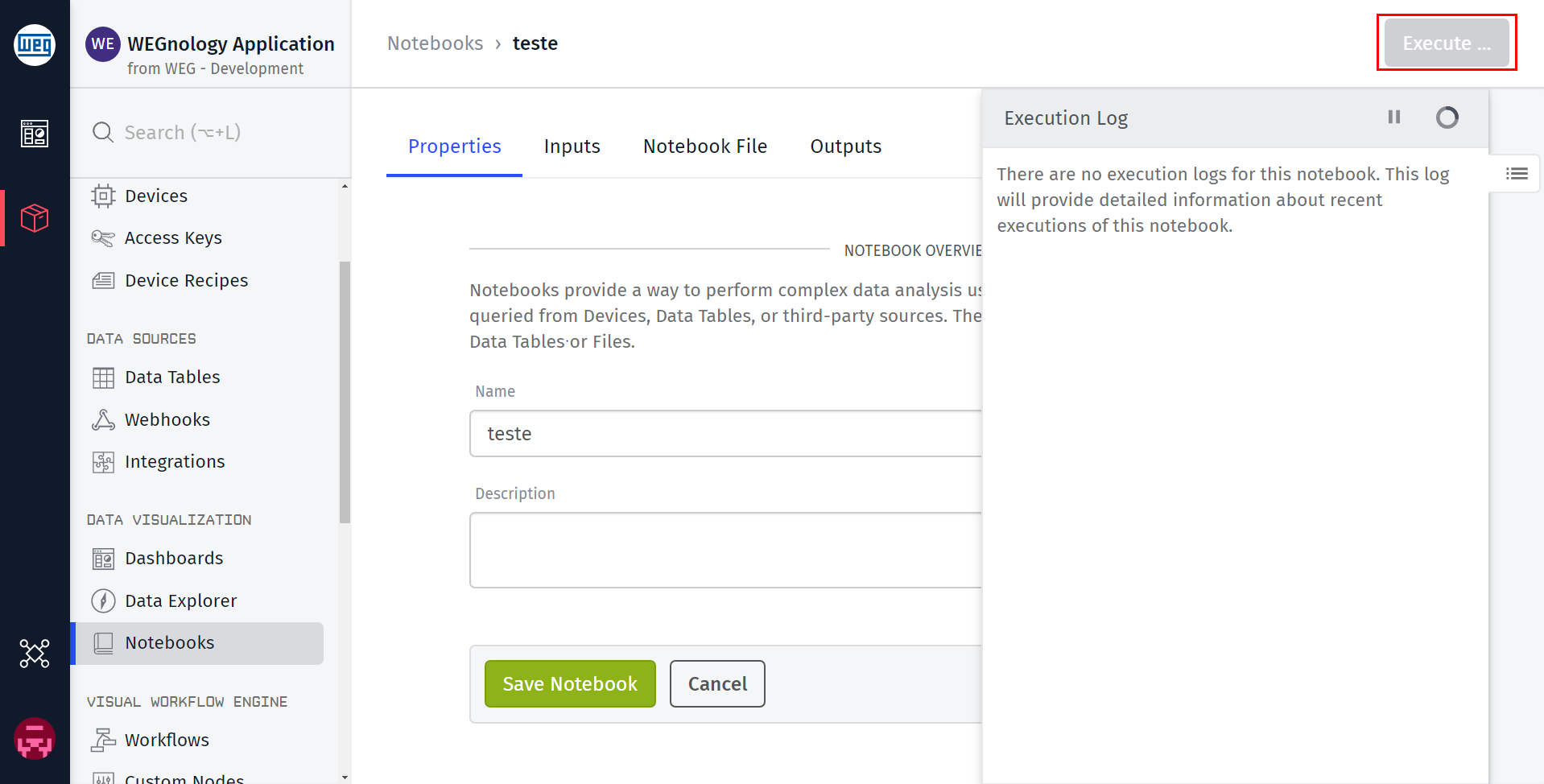Select Notebooks in the sidebar
This screenshot has height=784, width=1544.
197,643
